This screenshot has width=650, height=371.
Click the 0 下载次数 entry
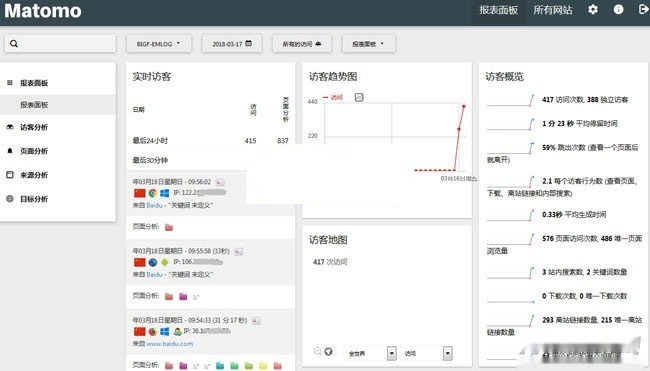pyautogui.click(x=585, y=296)
